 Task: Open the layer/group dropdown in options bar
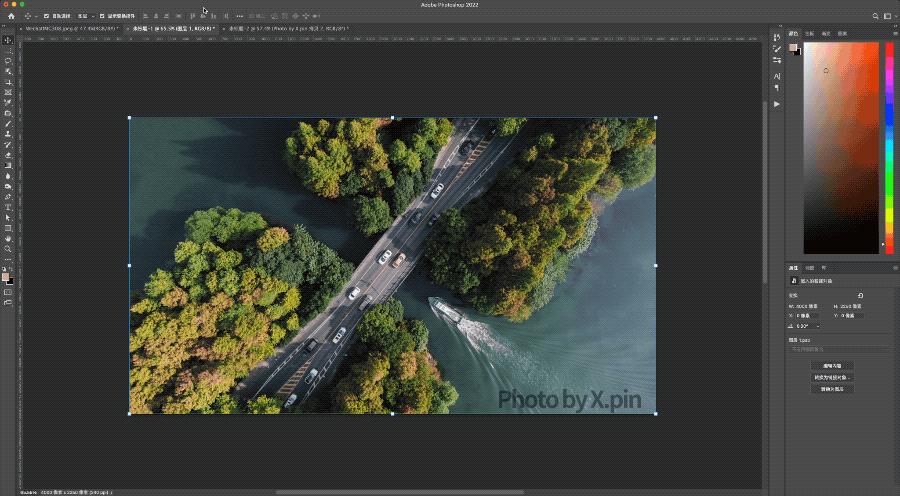pos(84,16)
